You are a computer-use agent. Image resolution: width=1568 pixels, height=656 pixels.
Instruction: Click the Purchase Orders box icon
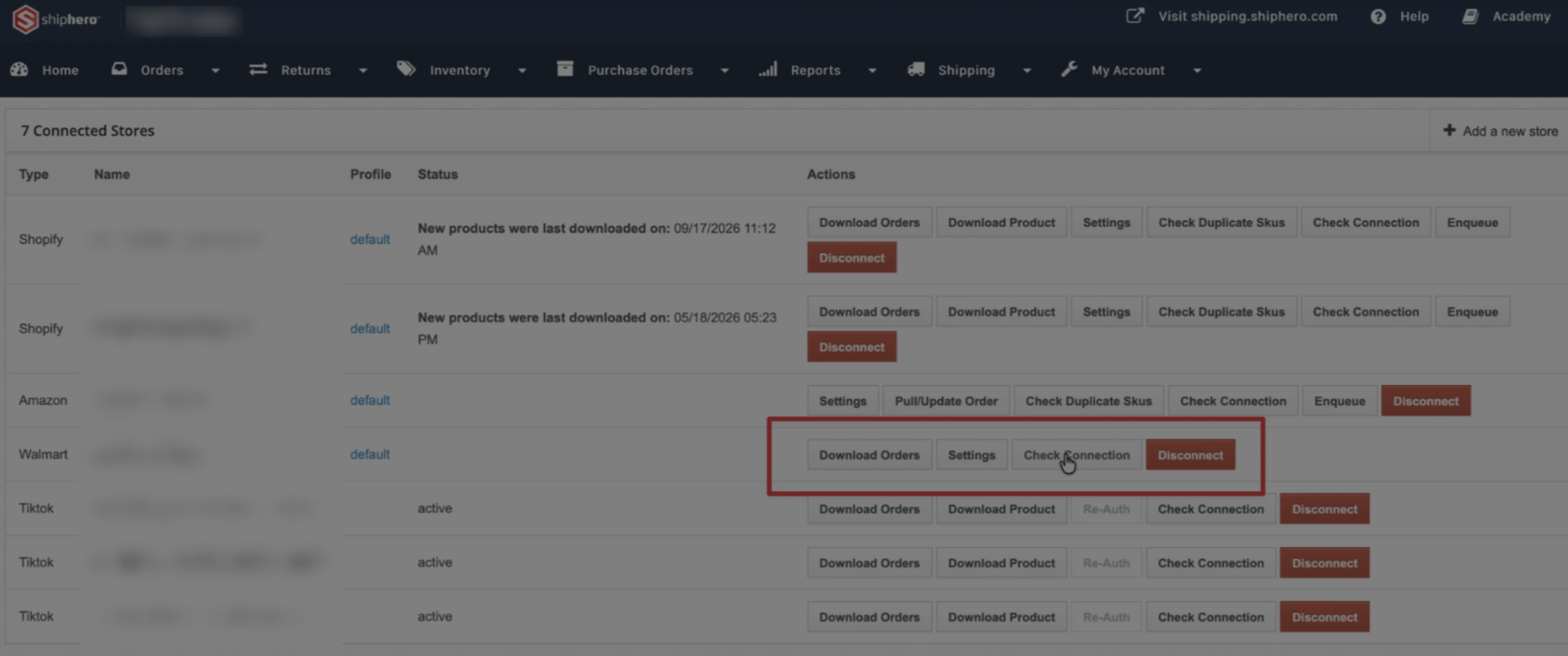tap(565, 69)
